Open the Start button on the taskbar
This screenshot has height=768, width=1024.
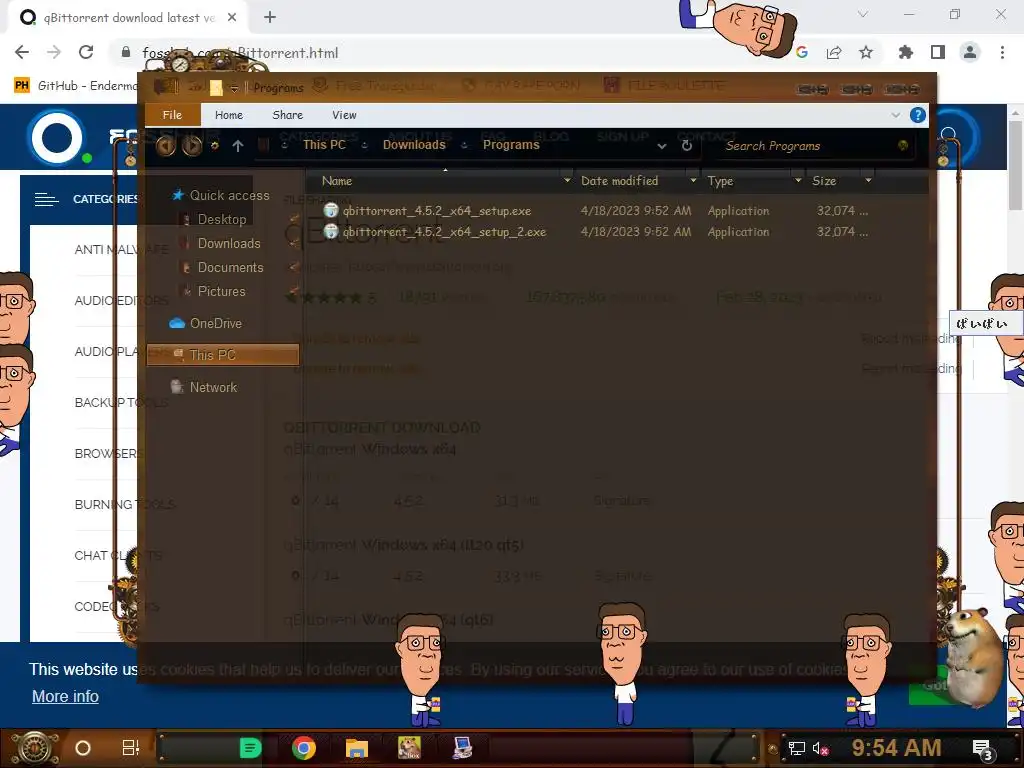35,748
